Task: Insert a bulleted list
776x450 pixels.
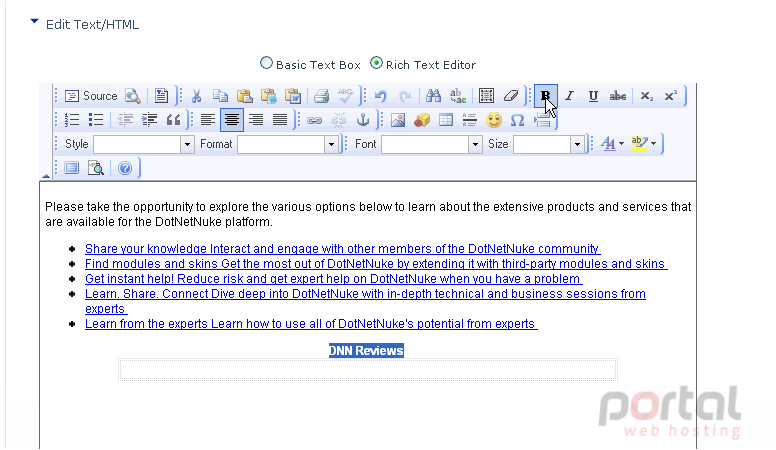Action: (96, 120)
